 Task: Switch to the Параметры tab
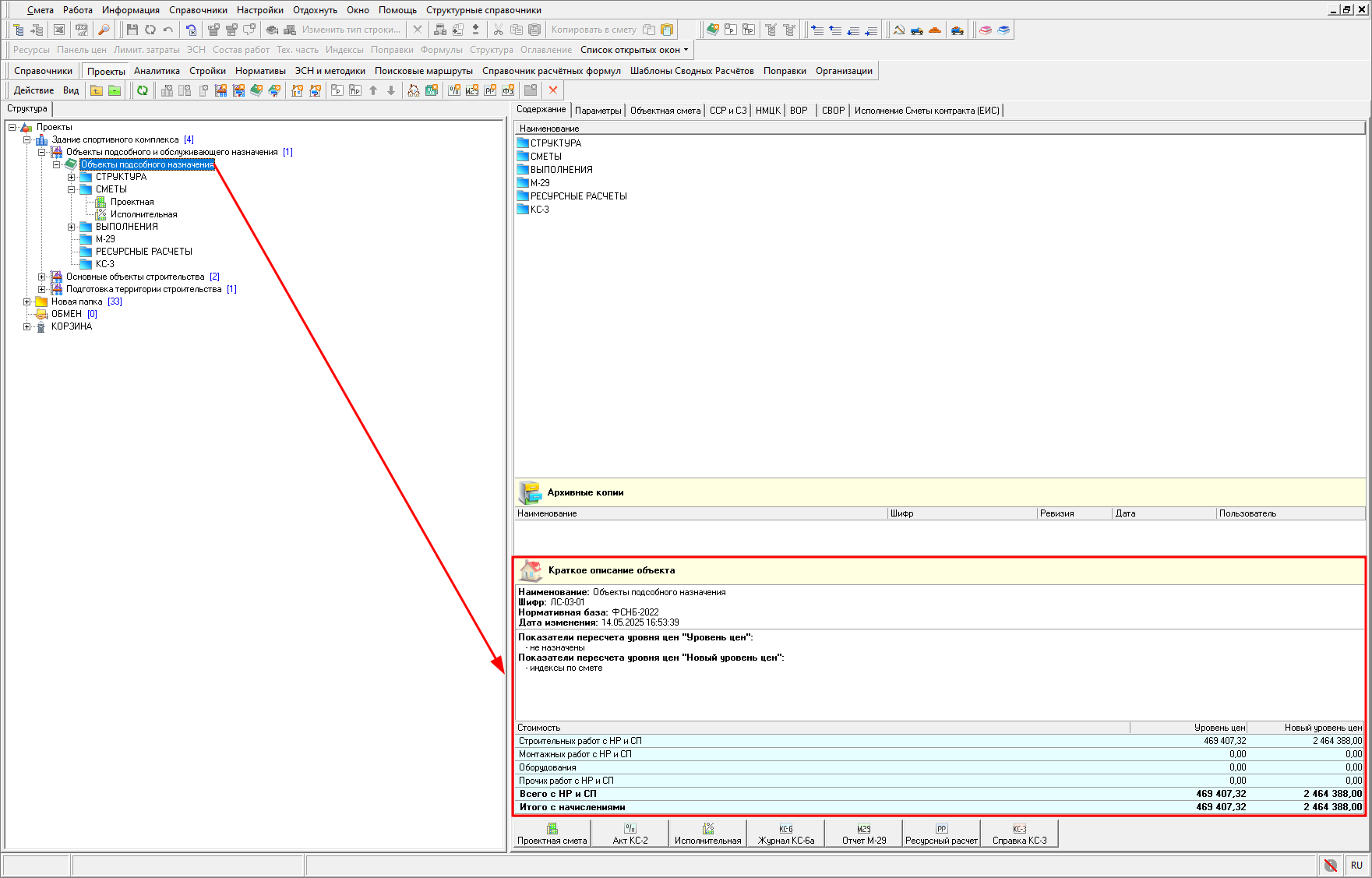point(598,111)
